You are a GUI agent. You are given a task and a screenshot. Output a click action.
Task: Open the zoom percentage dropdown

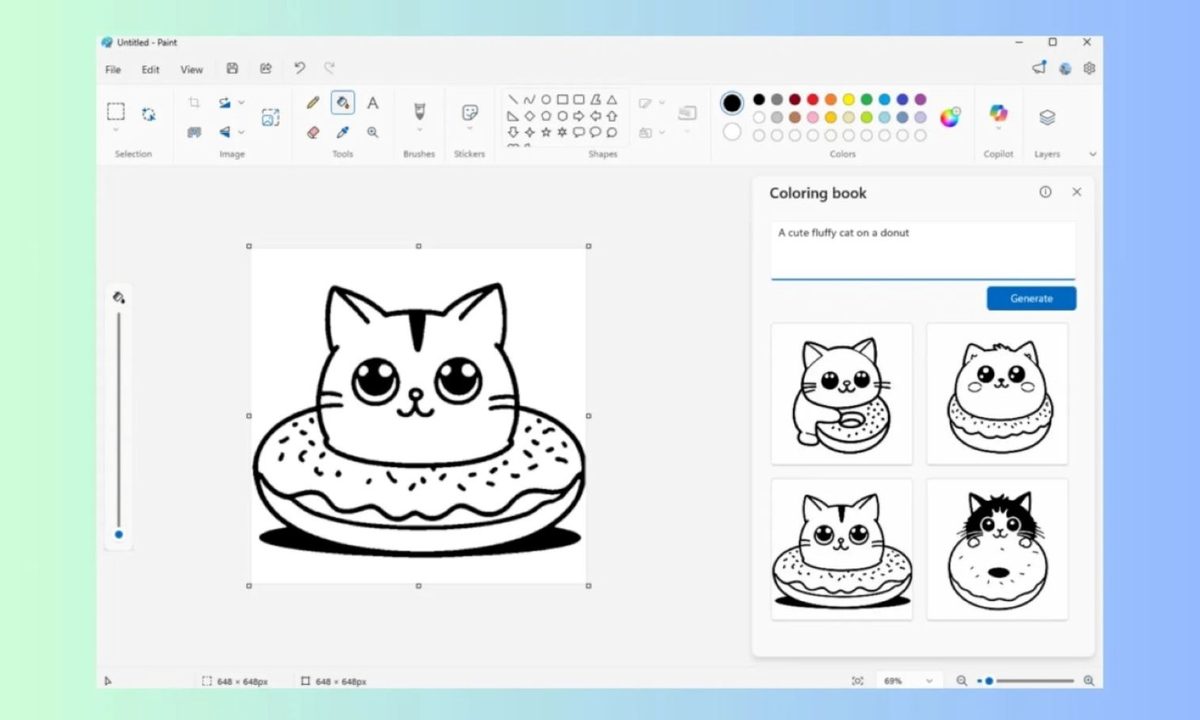(908, 681)
